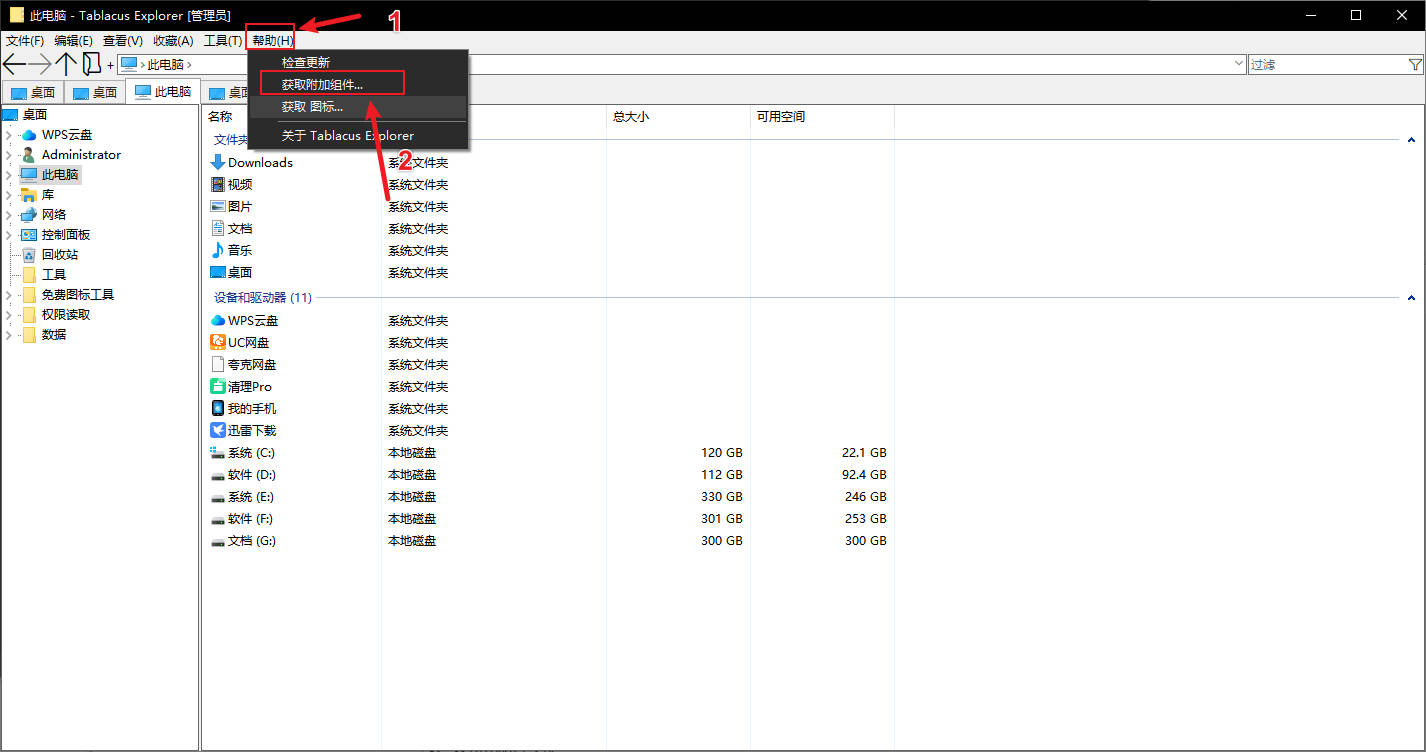Image resolution: width=1426 pixels, height=752 pixels.
Task: Click the 330 GB total size value
Action: coord(722,496)
